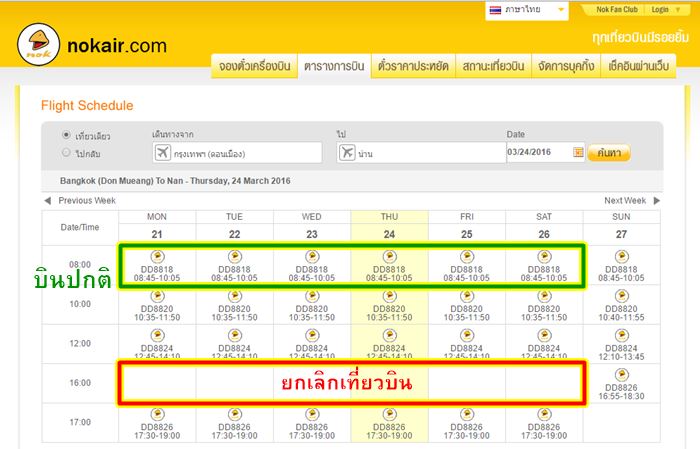Select Thursday 24 DD8826 17:30 flight icon
The width and height of the screenshot is (700, 449).
point(389,414)
